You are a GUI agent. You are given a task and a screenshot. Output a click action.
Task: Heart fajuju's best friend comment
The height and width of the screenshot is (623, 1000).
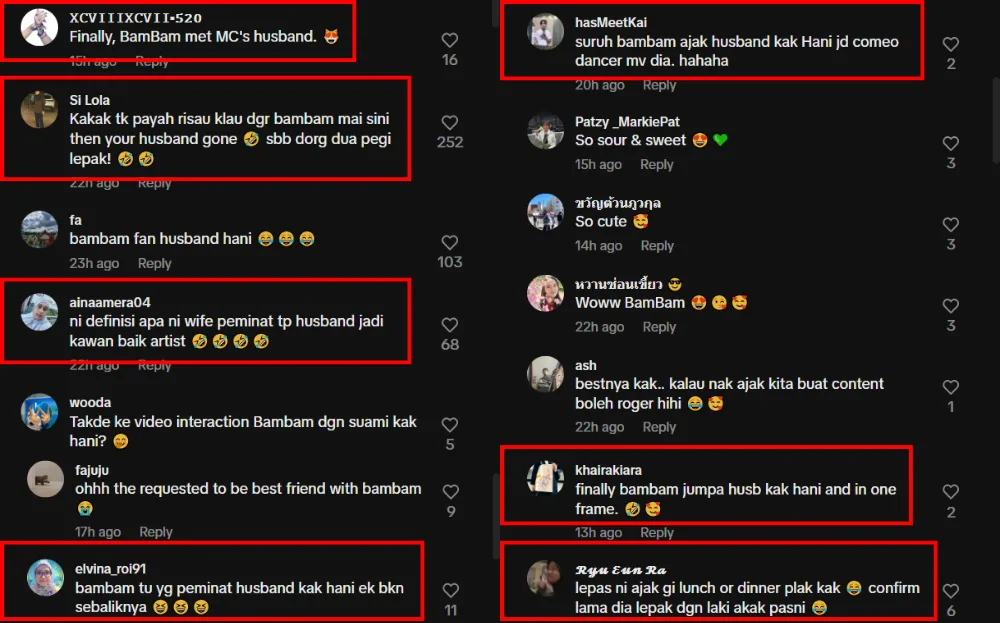coord(450,492)
